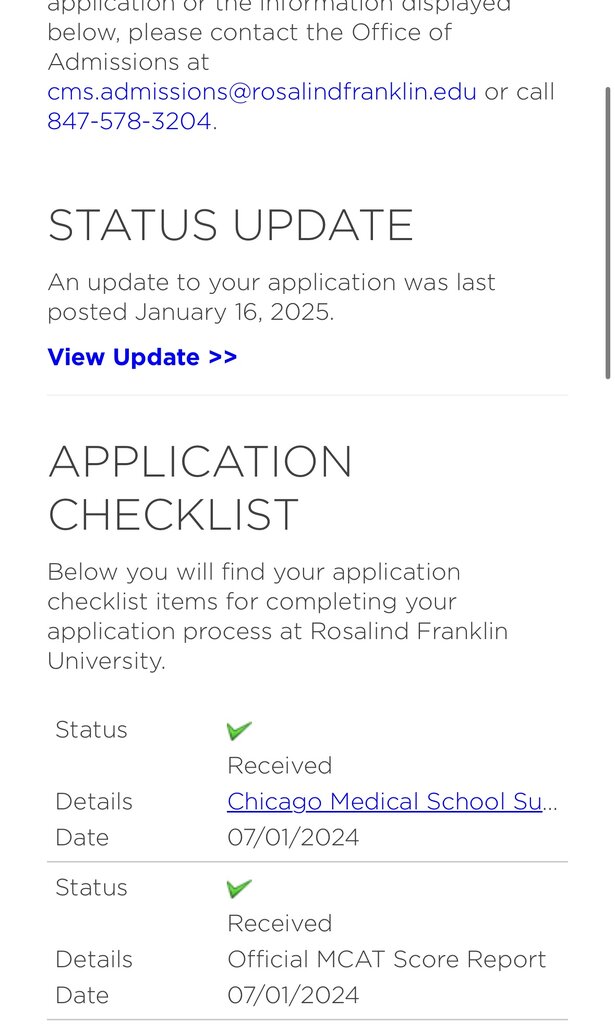Click green checkmark above the Chicago Medical School link
The width and height of the screenshot is (615, 1024).
pyautogui.click(x=239, y=731)
